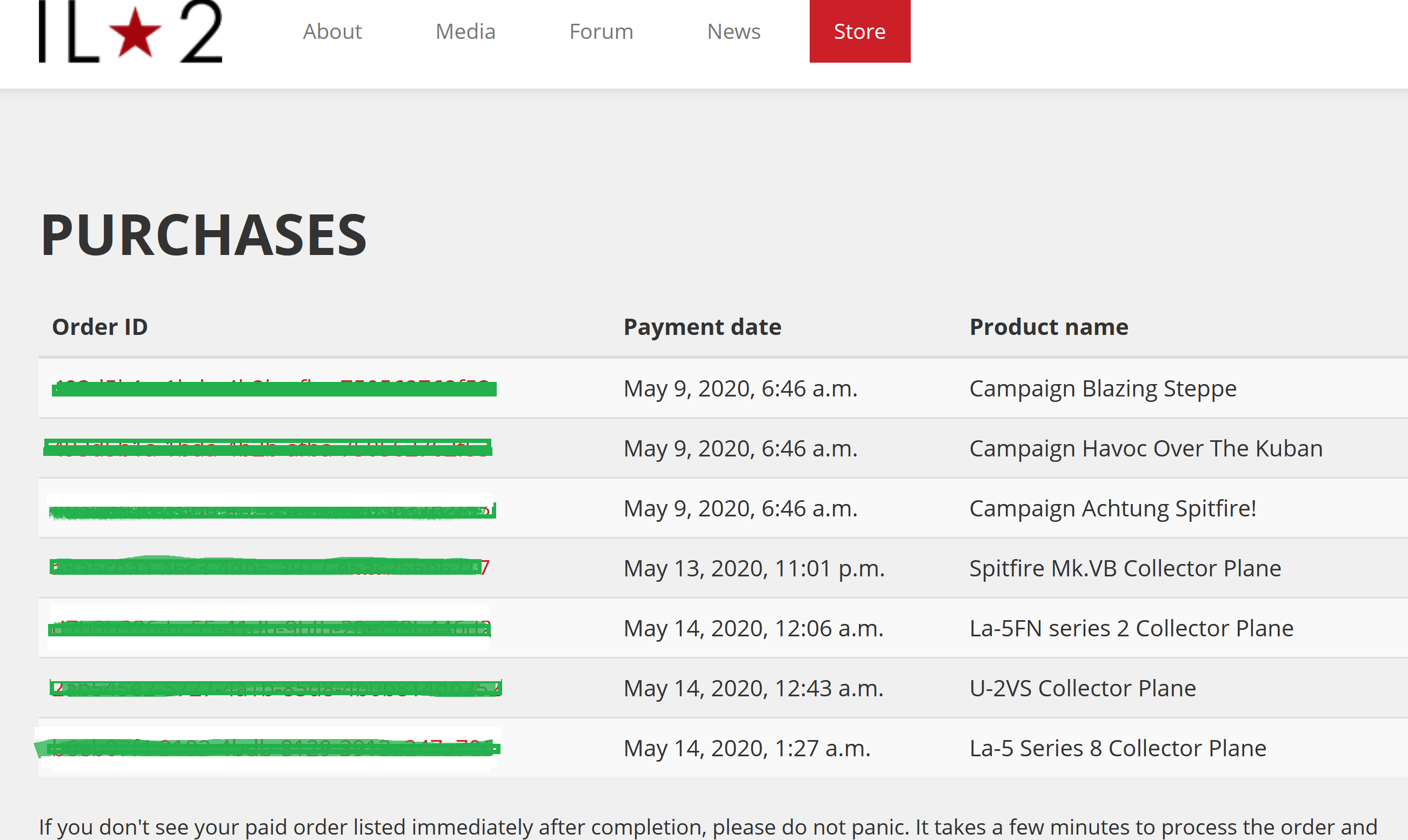Select the La-5FN series 2 Collector Plane text
Viewport: 1408px width, 840px height.
[1131, 628]
